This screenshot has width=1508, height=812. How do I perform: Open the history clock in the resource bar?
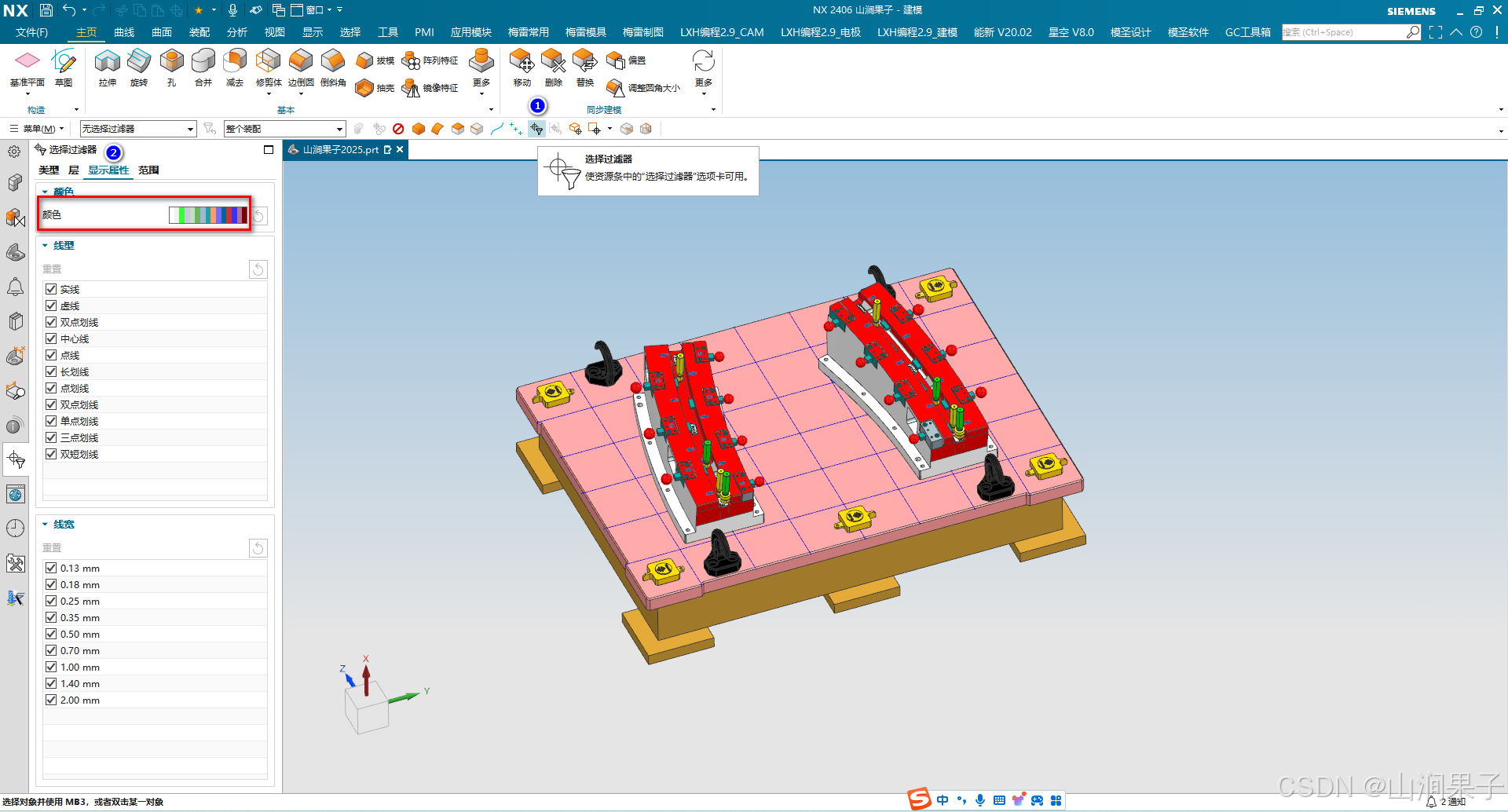[x=15, y=528]
